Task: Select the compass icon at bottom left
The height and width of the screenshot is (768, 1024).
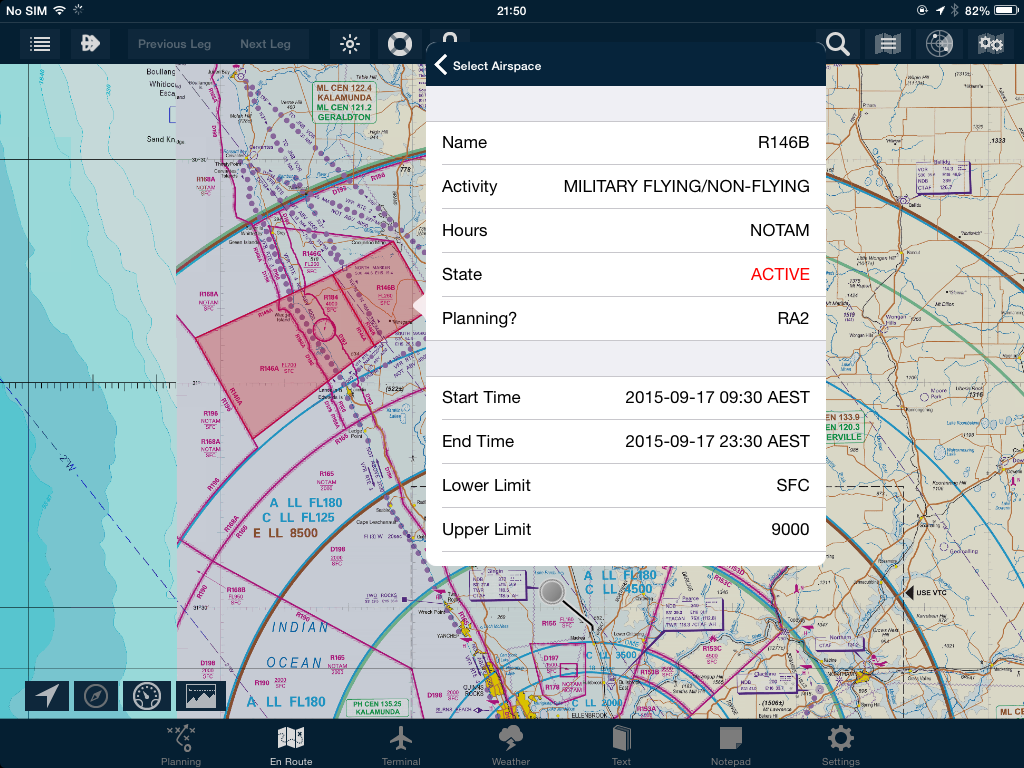Action: tap(96, 696)
